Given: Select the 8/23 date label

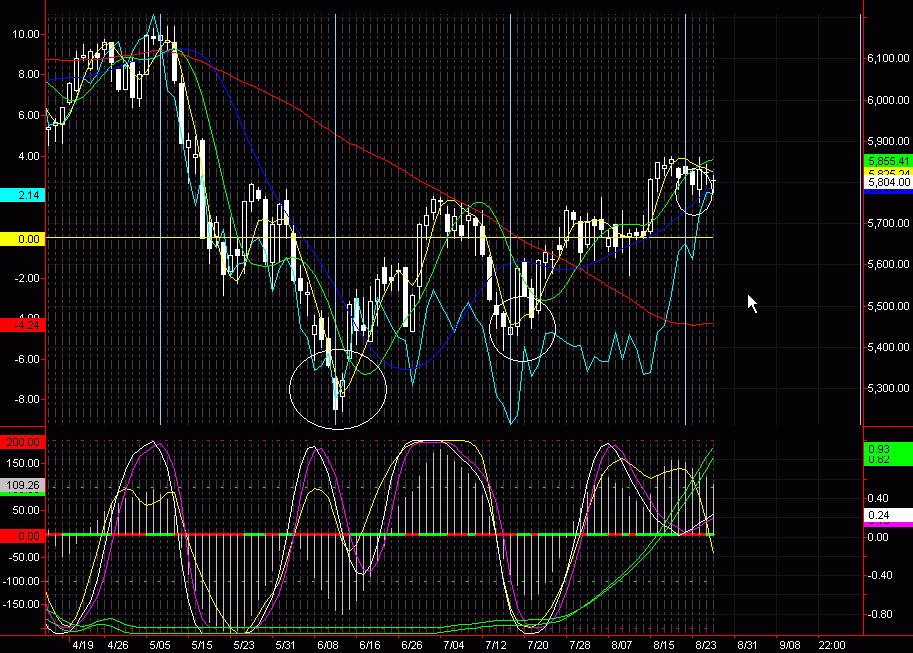Looking at the screenshot, I should coord(707,645).
